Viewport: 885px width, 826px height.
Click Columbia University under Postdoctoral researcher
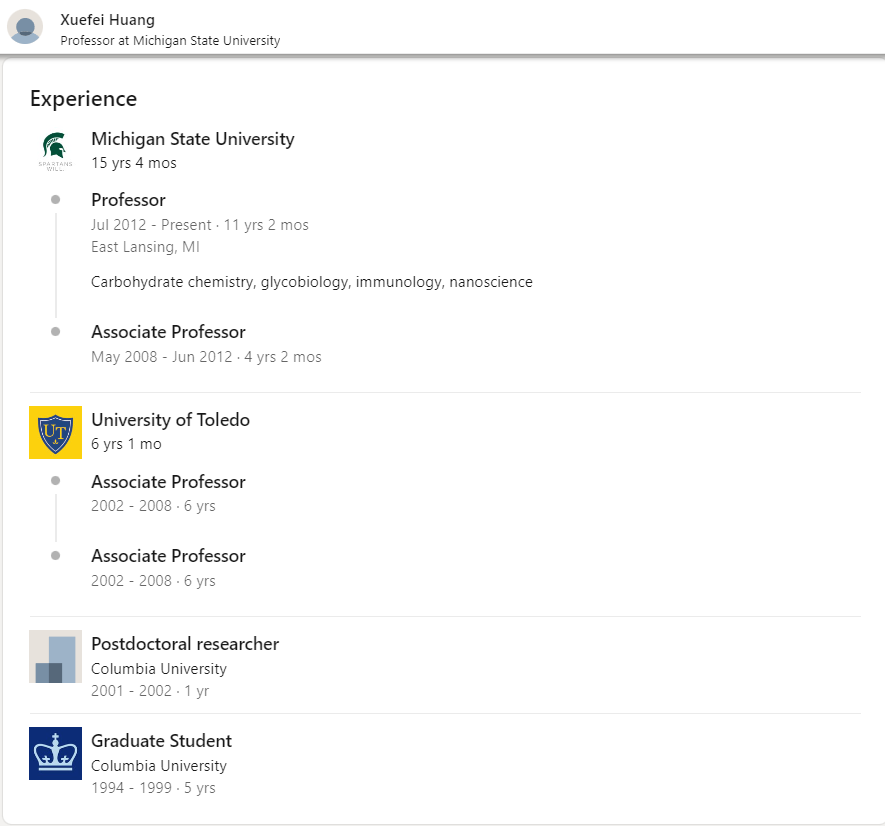click(x=159, y=669)
